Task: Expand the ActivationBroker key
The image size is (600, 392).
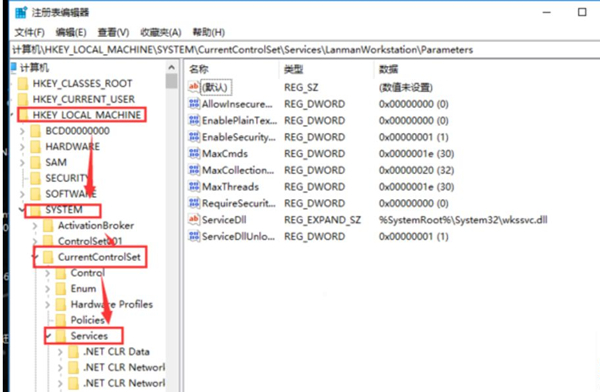Action: click(x=35, y=226)
